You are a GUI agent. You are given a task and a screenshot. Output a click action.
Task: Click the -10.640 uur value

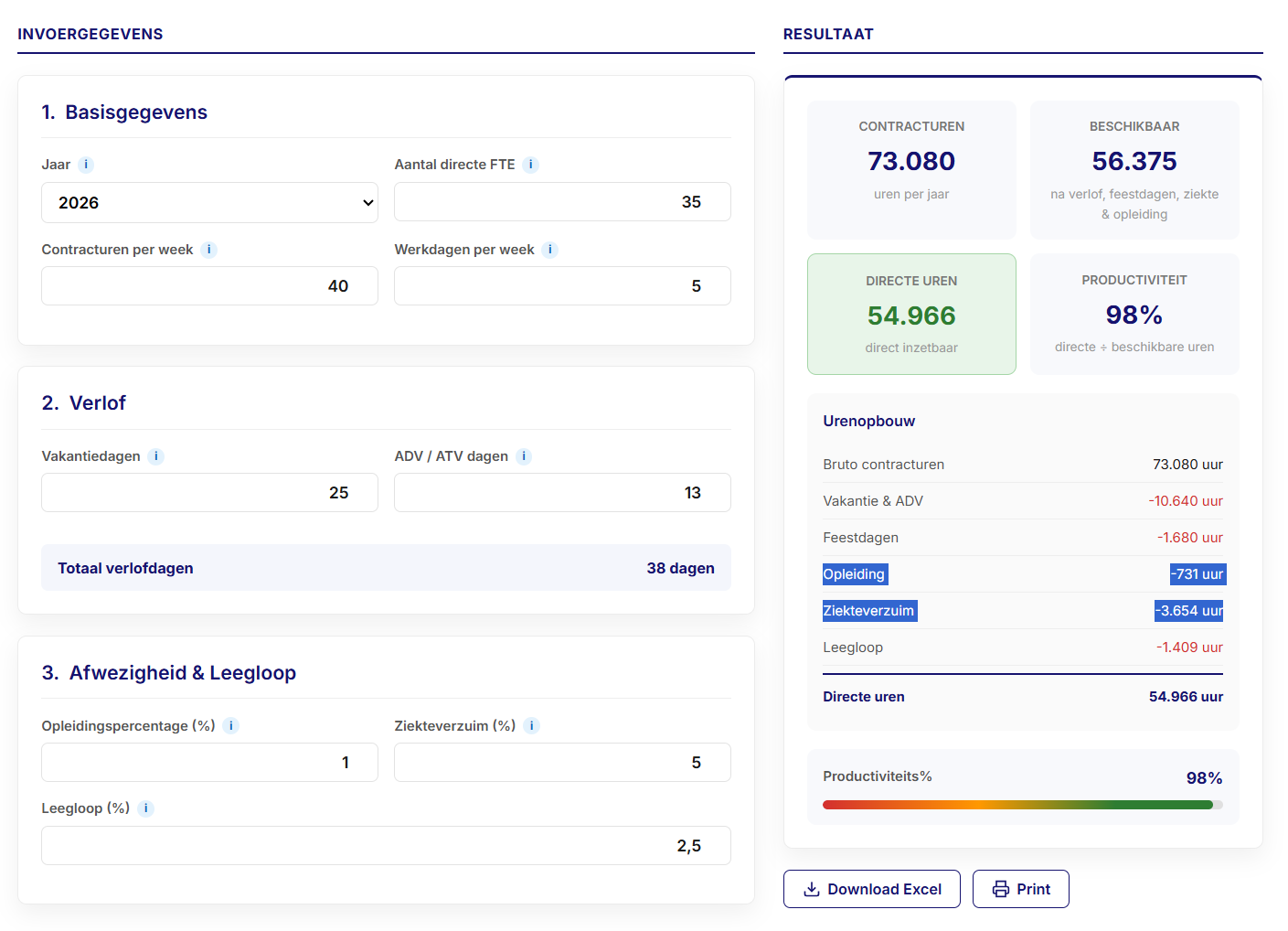click(x=1186, y=501)
